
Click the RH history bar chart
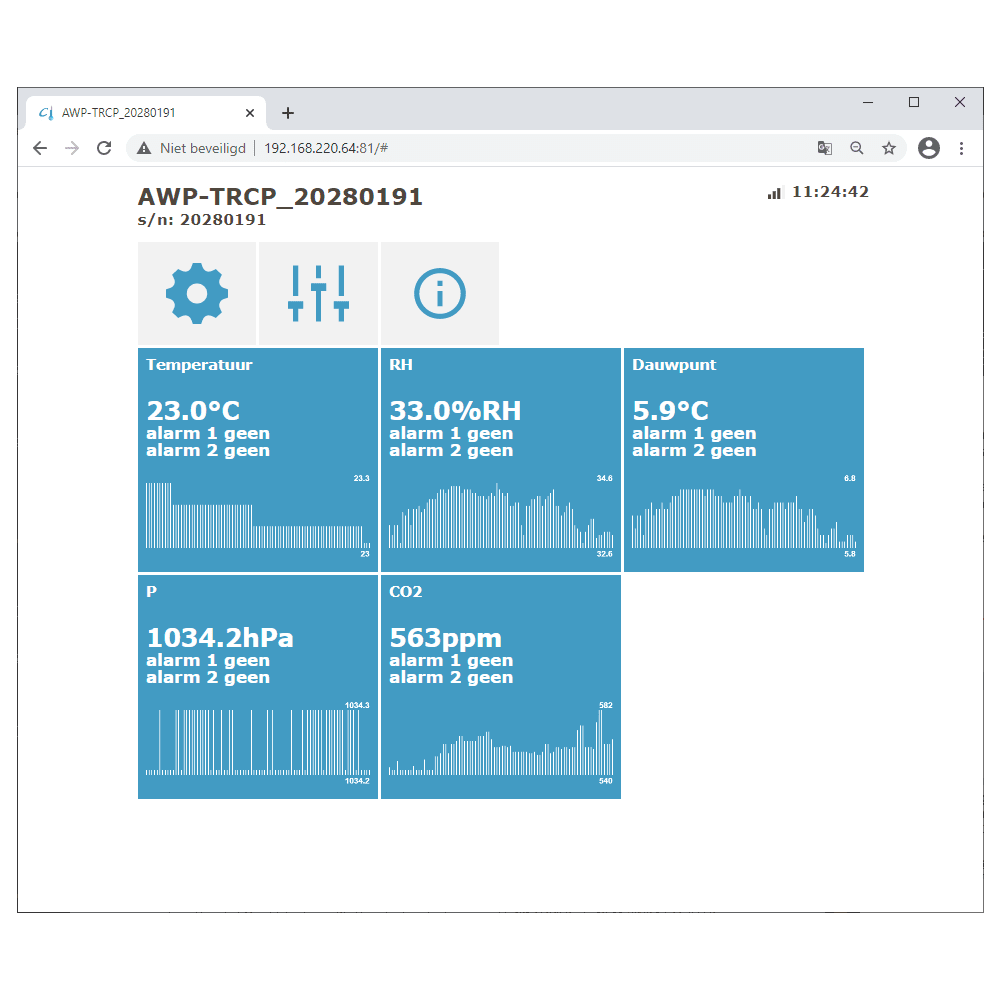500,517
